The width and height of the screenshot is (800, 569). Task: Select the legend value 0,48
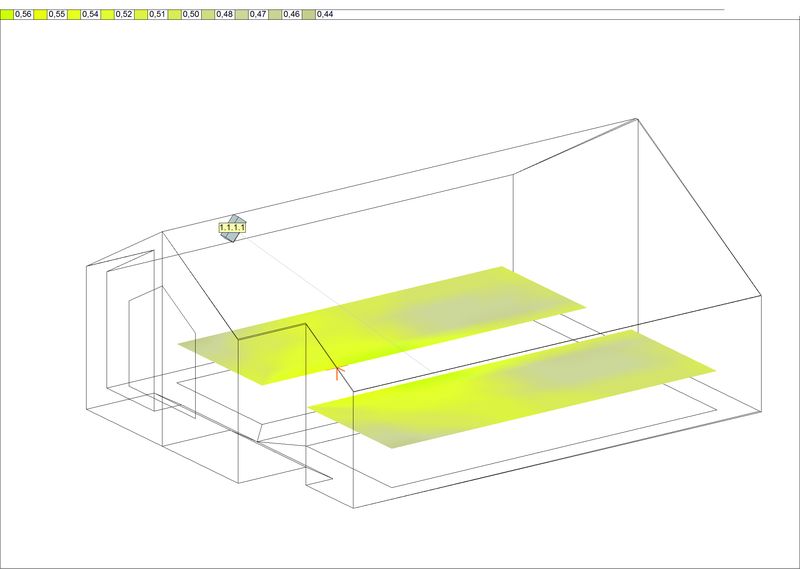pyautogui.click(x=224, y=14)
